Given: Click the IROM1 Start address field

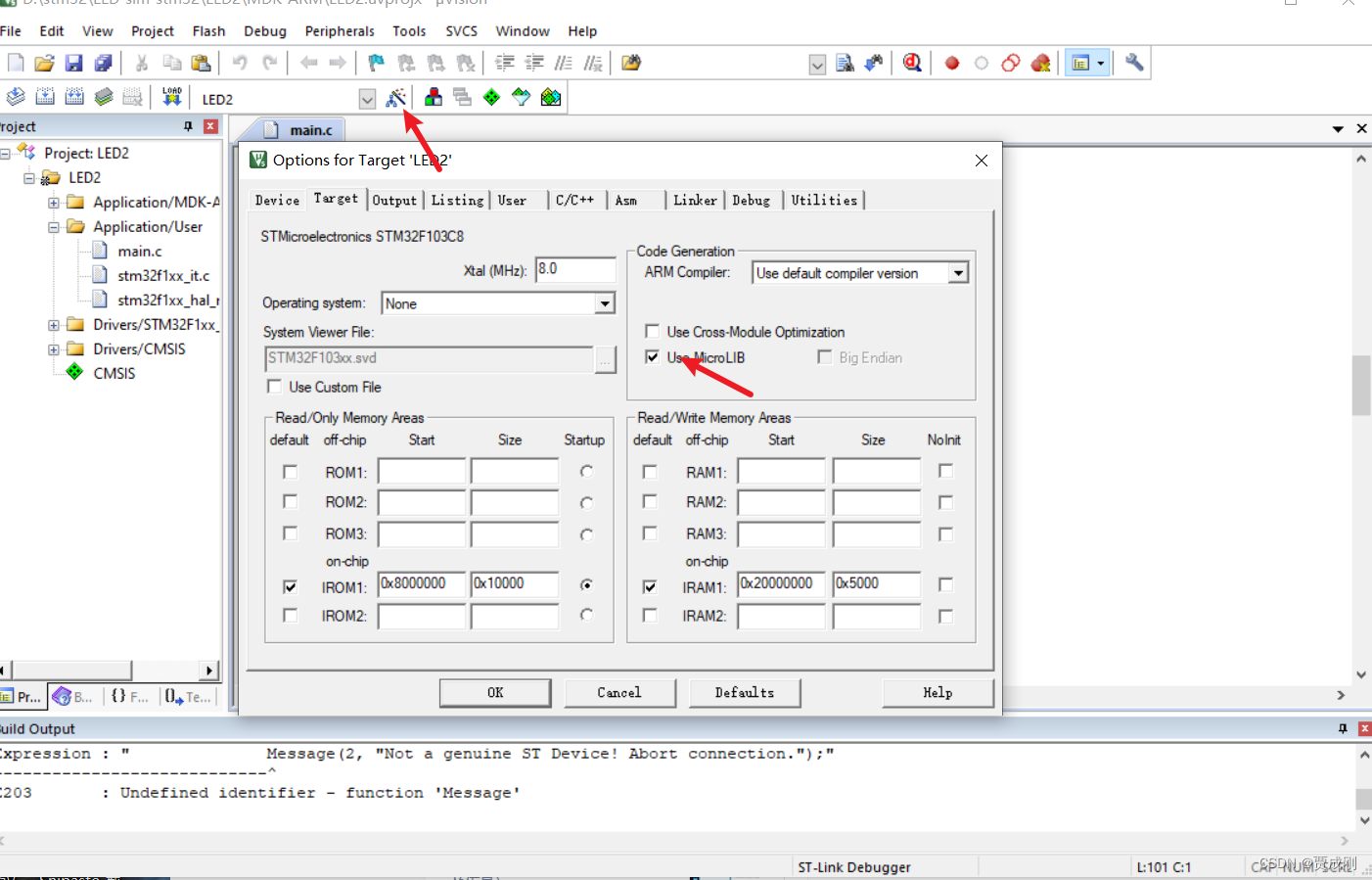Looking at the screenshot, I should pos(422,583).
